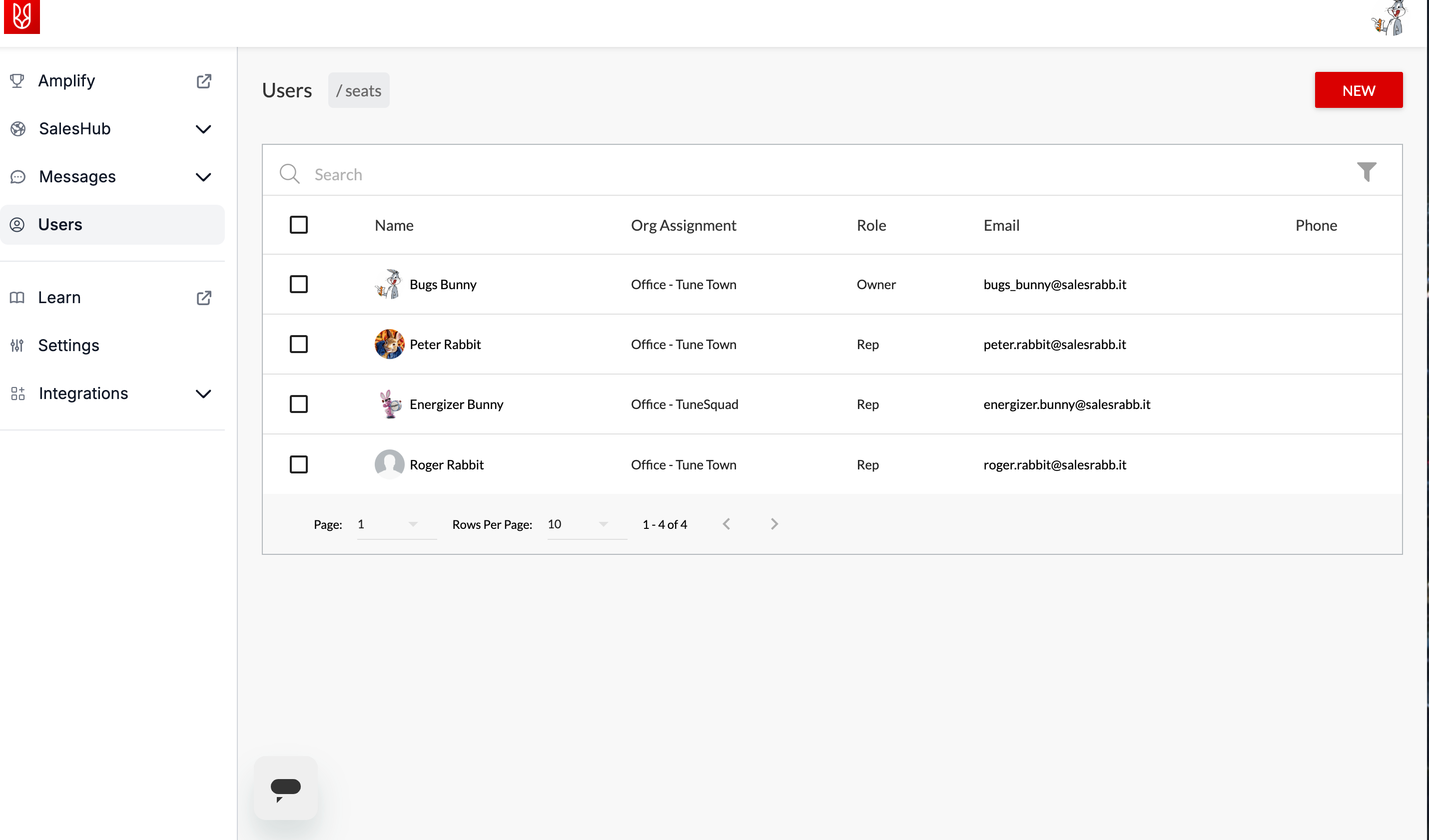The height and width of the screenshot is (840, 1429).
Task: Click the chat bubble widget at bottom left
Action: click(285, 788)
